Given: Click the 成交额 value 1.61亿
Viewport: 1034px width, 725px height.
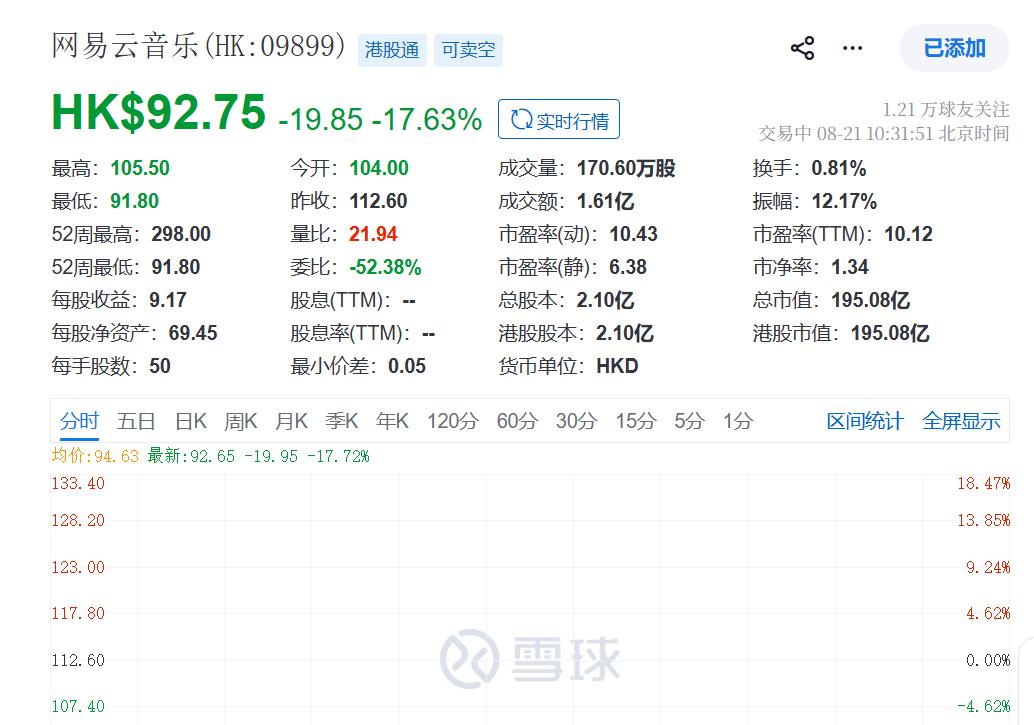Looking at the screenshot, I should 605,201.
